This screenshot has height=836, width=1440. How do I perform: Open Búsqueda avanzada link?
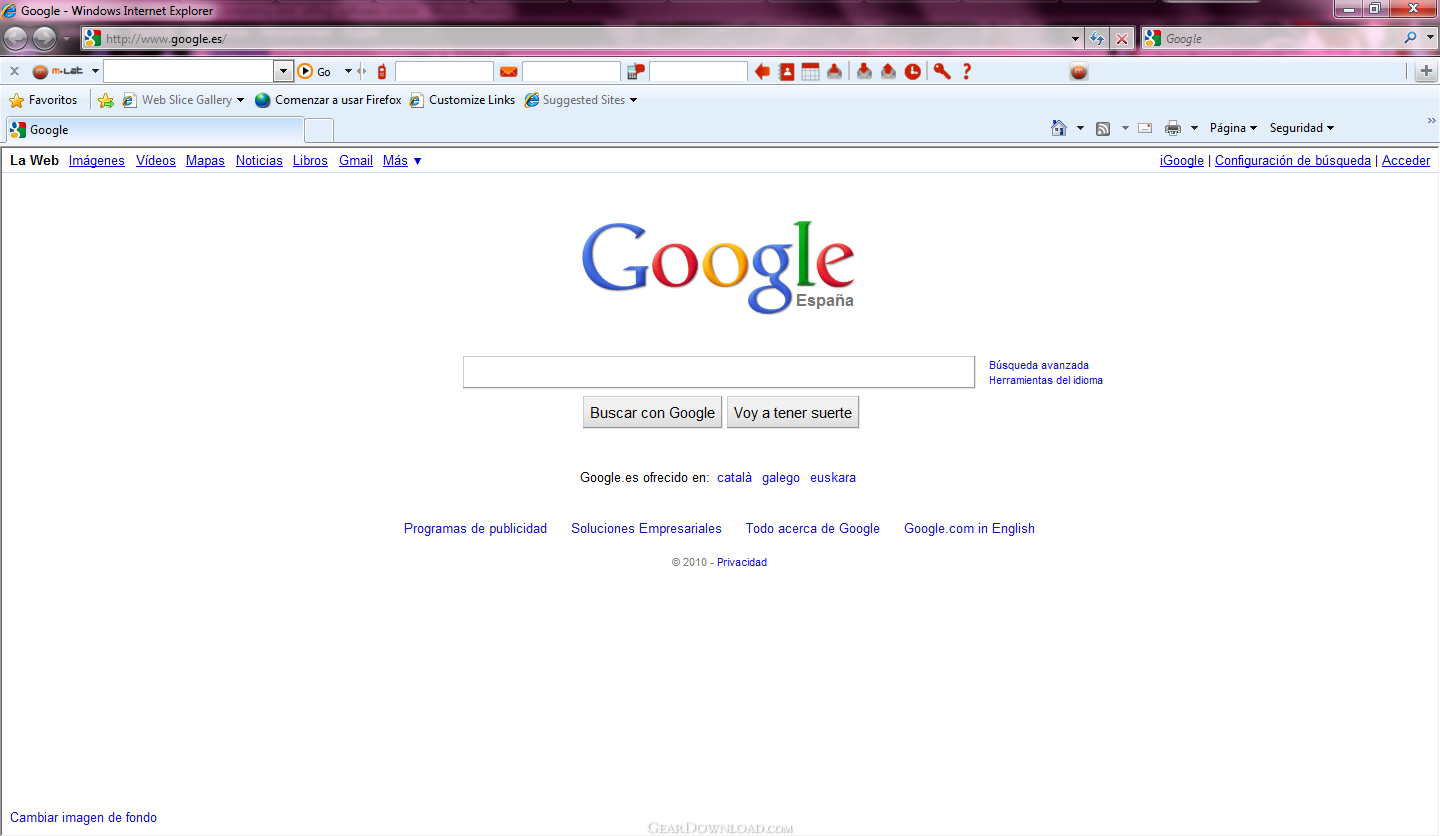tap(1039, 365)
